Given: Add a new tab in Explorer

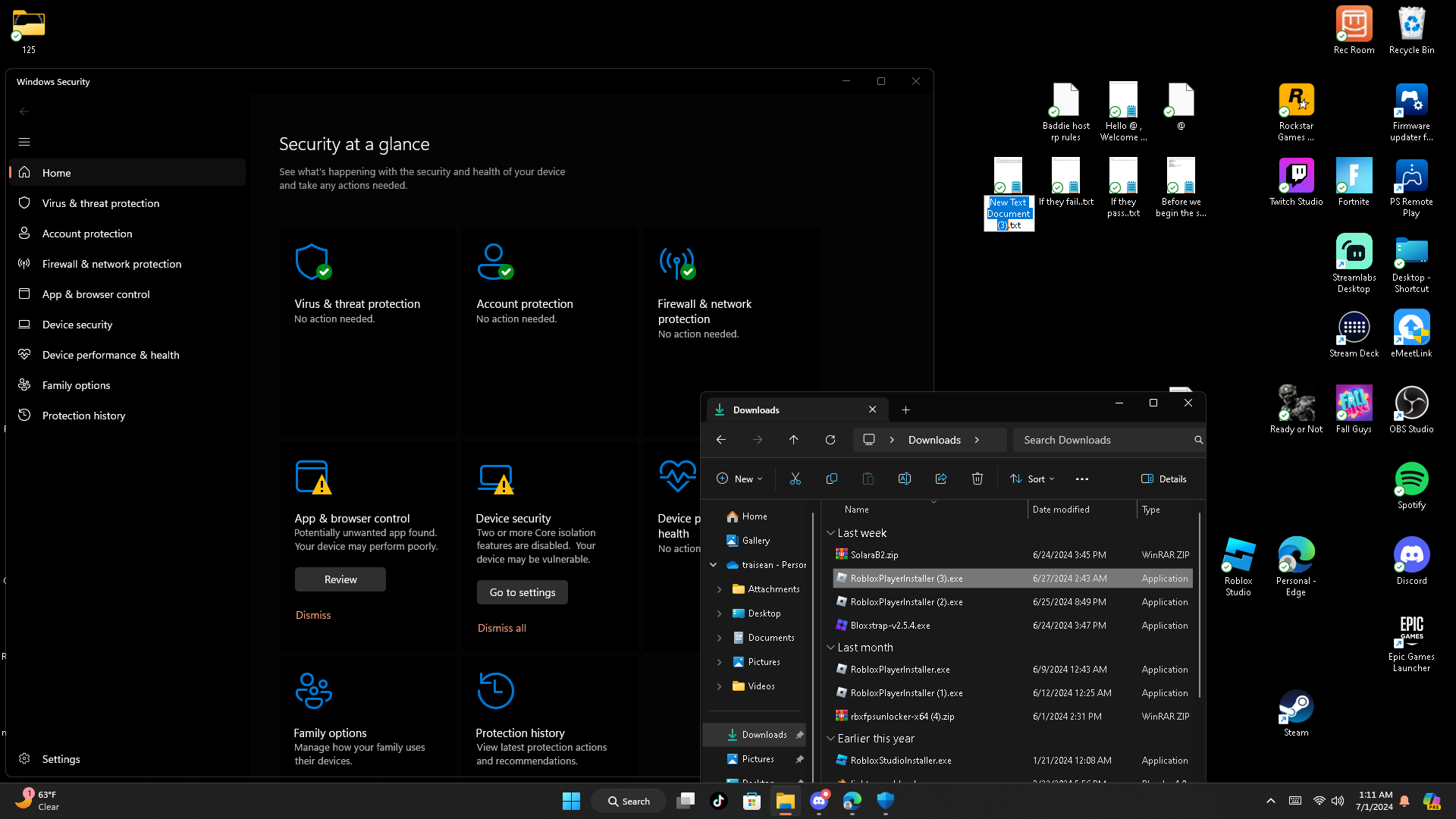Looking at the screenshot, I should coord(905,410).
